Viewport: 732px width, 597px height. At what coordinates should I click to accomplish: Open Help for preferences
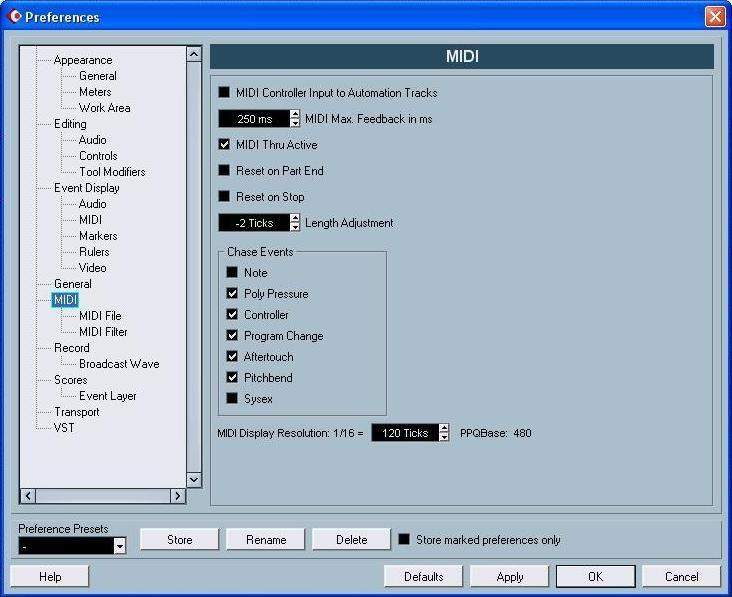50,576
